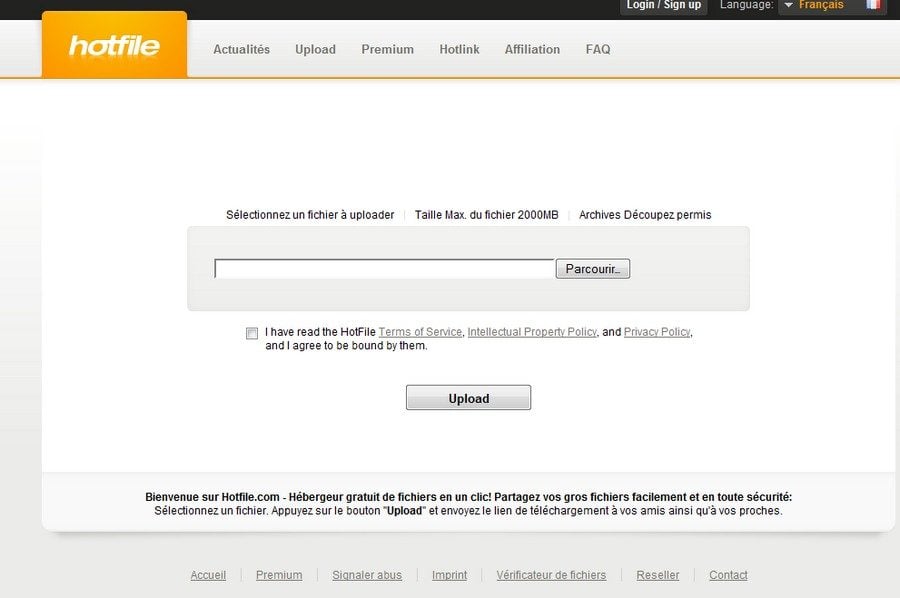Click the file path input field
The image size is (900, 598).
pos(384,269)
